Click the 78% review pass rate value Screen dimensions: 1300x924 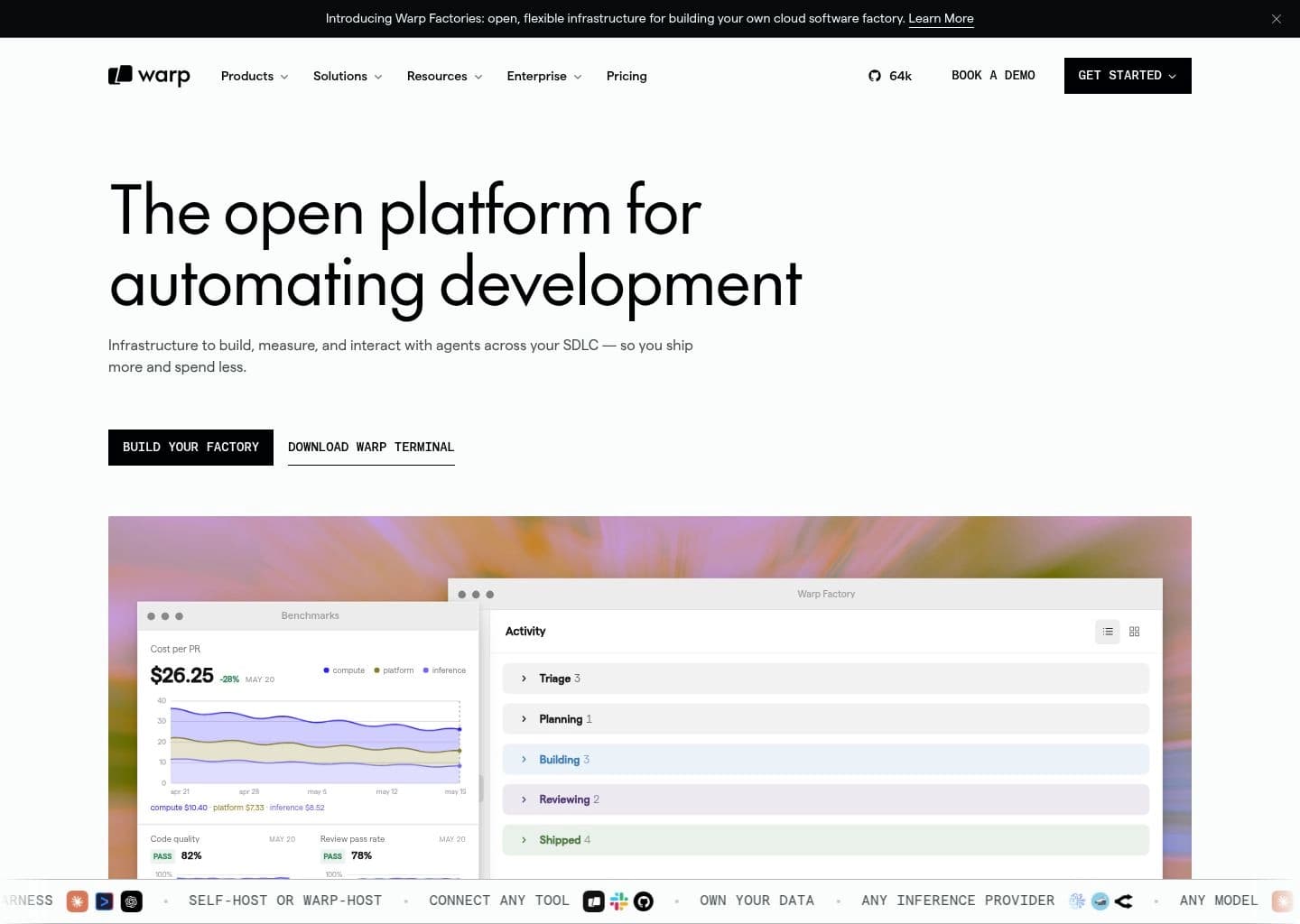[361, 856]
